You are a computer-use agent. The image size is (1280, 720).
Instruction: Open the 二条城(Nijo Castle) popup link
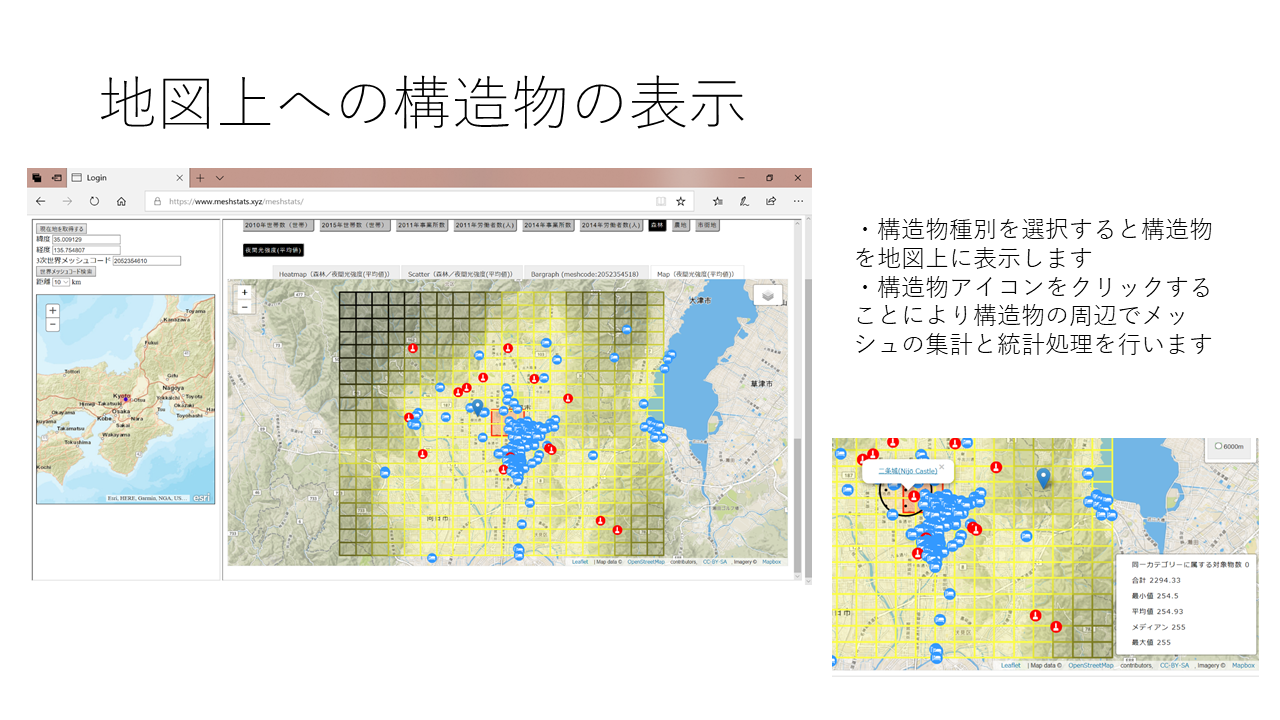click(907, 470)
